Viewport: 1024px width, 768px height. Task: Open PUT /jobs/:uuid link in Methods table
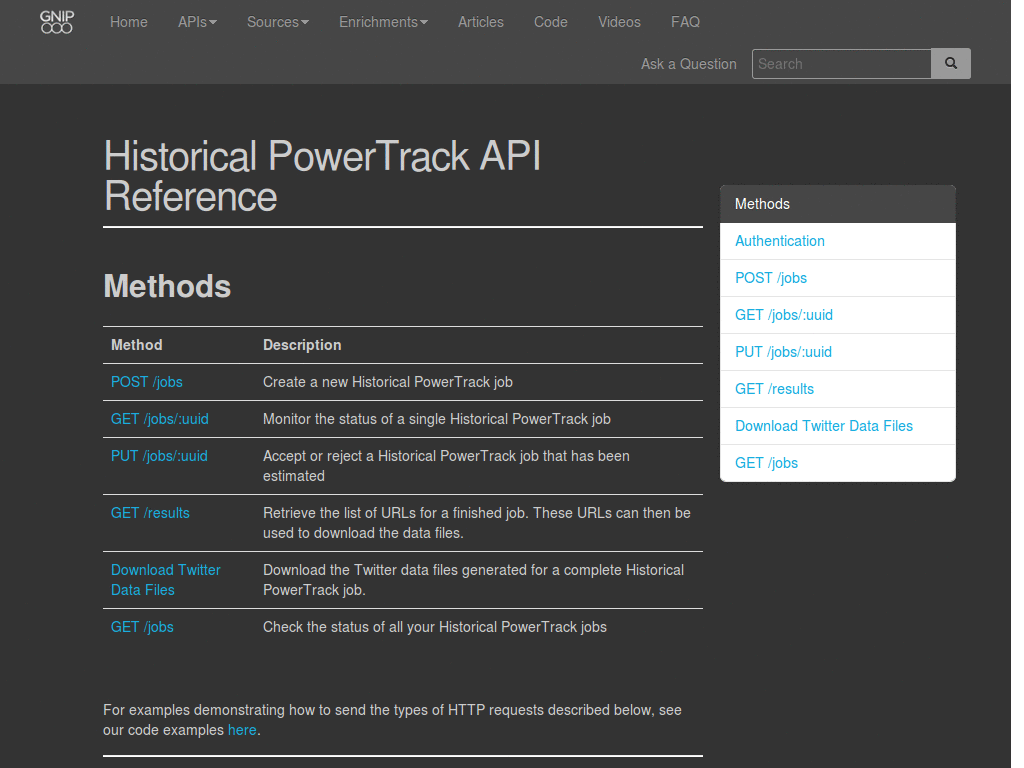[159, 456]
